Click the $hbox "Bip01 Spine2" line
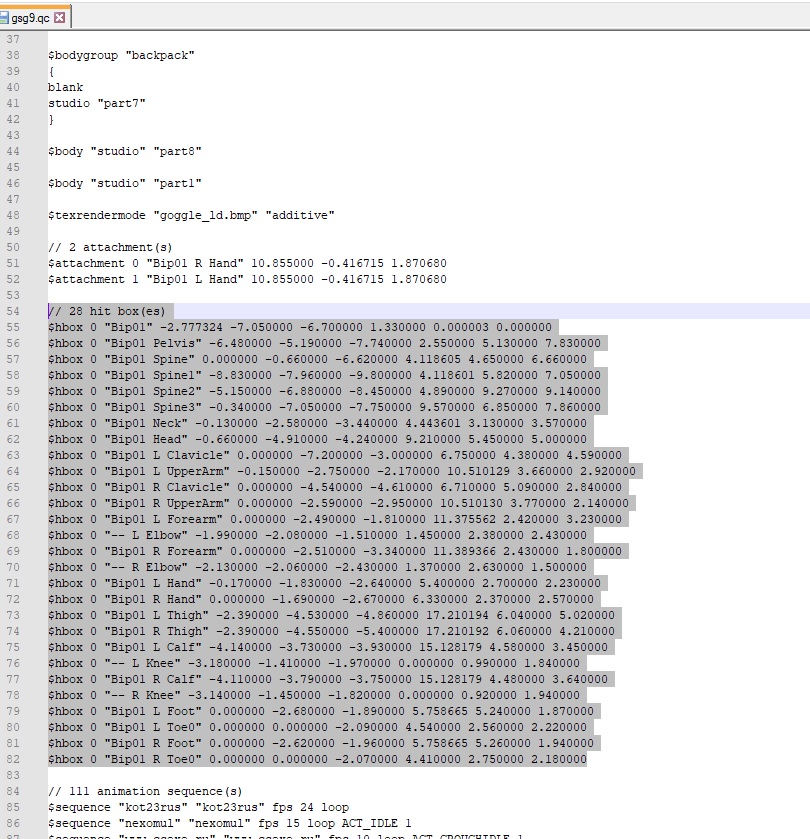810x839 pixels. 325,391
